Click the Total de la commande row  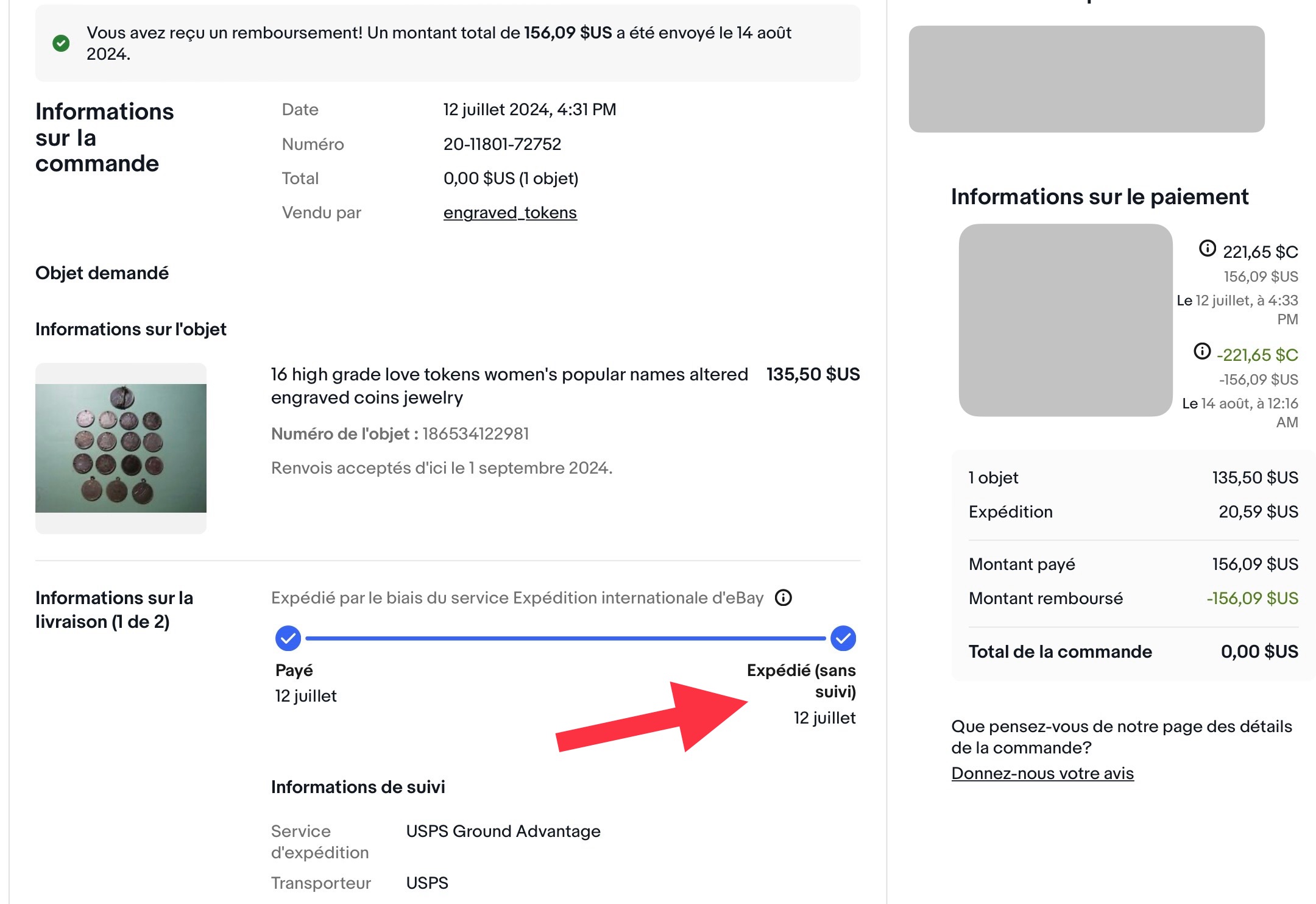pyautogui.click(x=1133, y=652)
